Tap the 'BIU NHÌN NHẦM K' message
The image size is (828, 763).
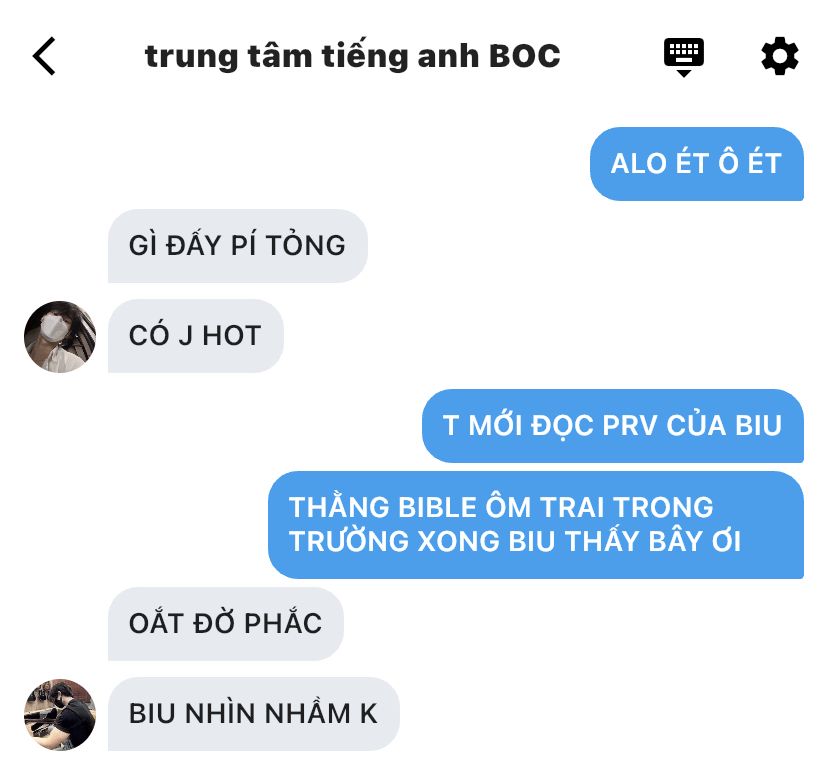[x=254, y=714]
